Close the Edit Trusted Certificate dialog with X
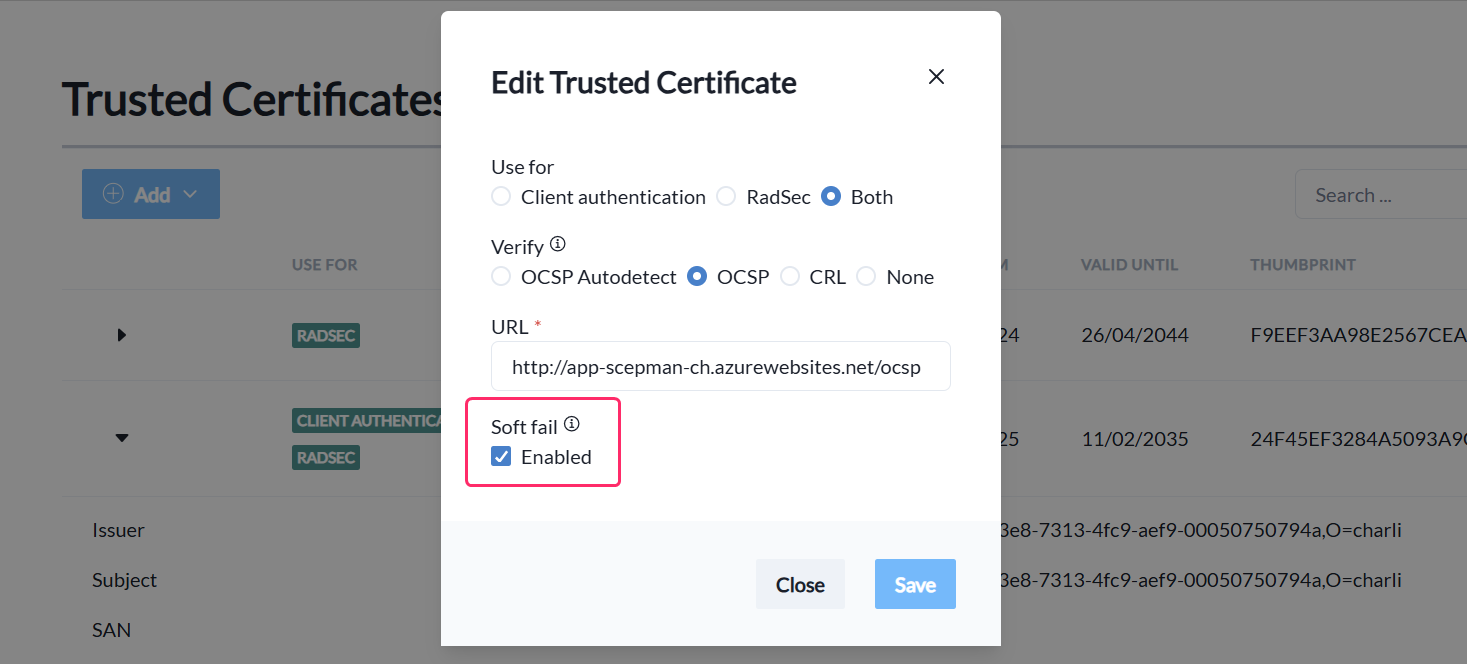 936,77
